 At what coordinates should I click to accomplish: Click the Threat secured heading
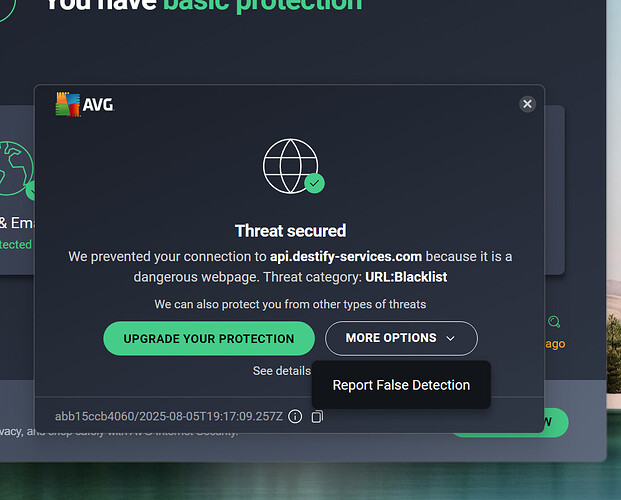click(290, 231)
